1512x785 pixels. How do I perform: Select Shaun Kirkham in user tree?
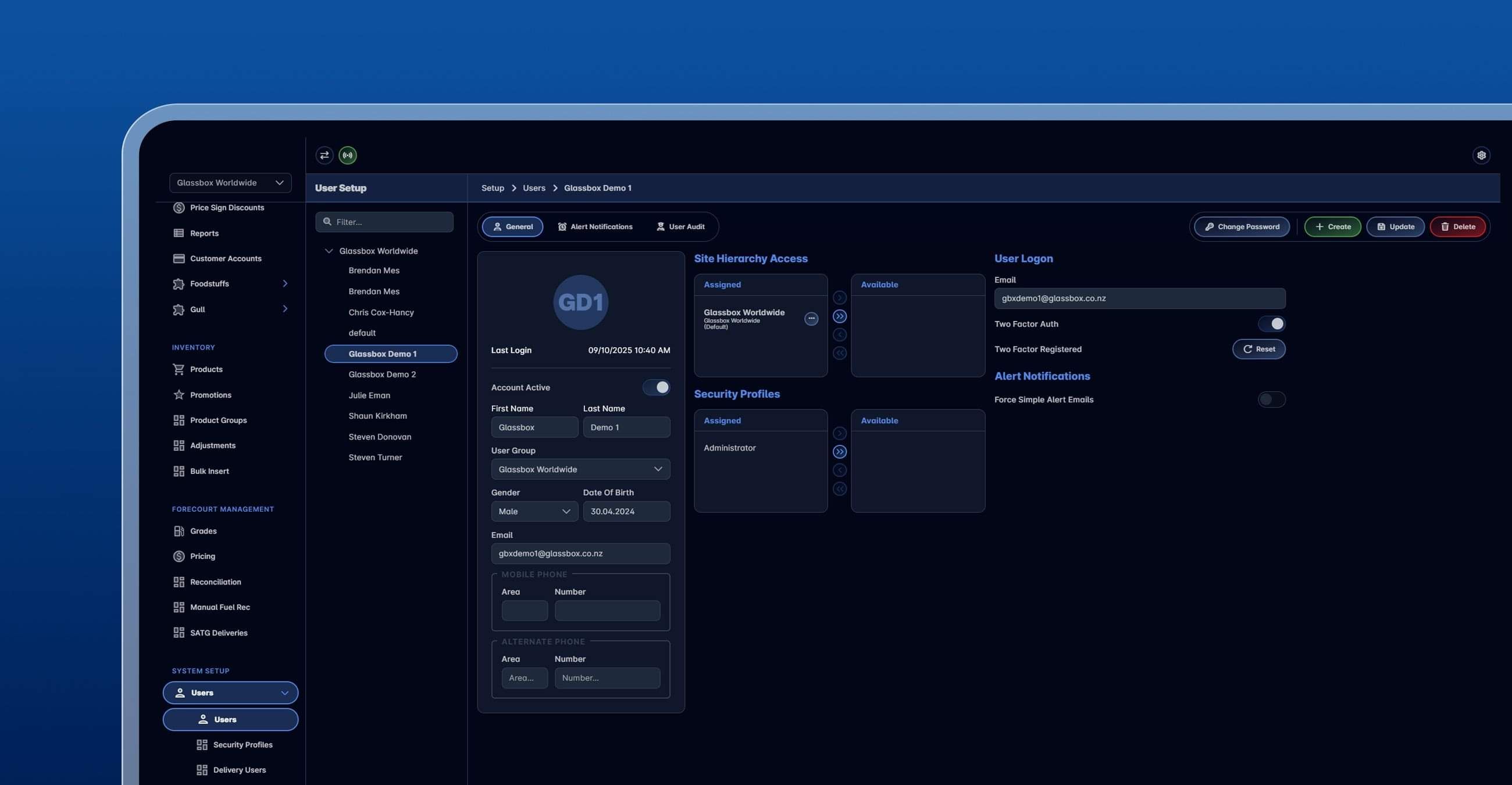377,416
